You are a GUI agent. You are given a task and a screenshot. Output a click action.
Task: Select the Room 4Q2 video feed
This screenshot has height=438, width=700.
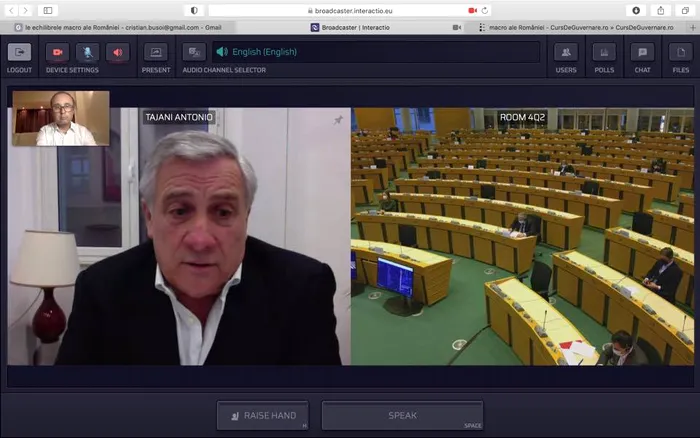(522, 236)
